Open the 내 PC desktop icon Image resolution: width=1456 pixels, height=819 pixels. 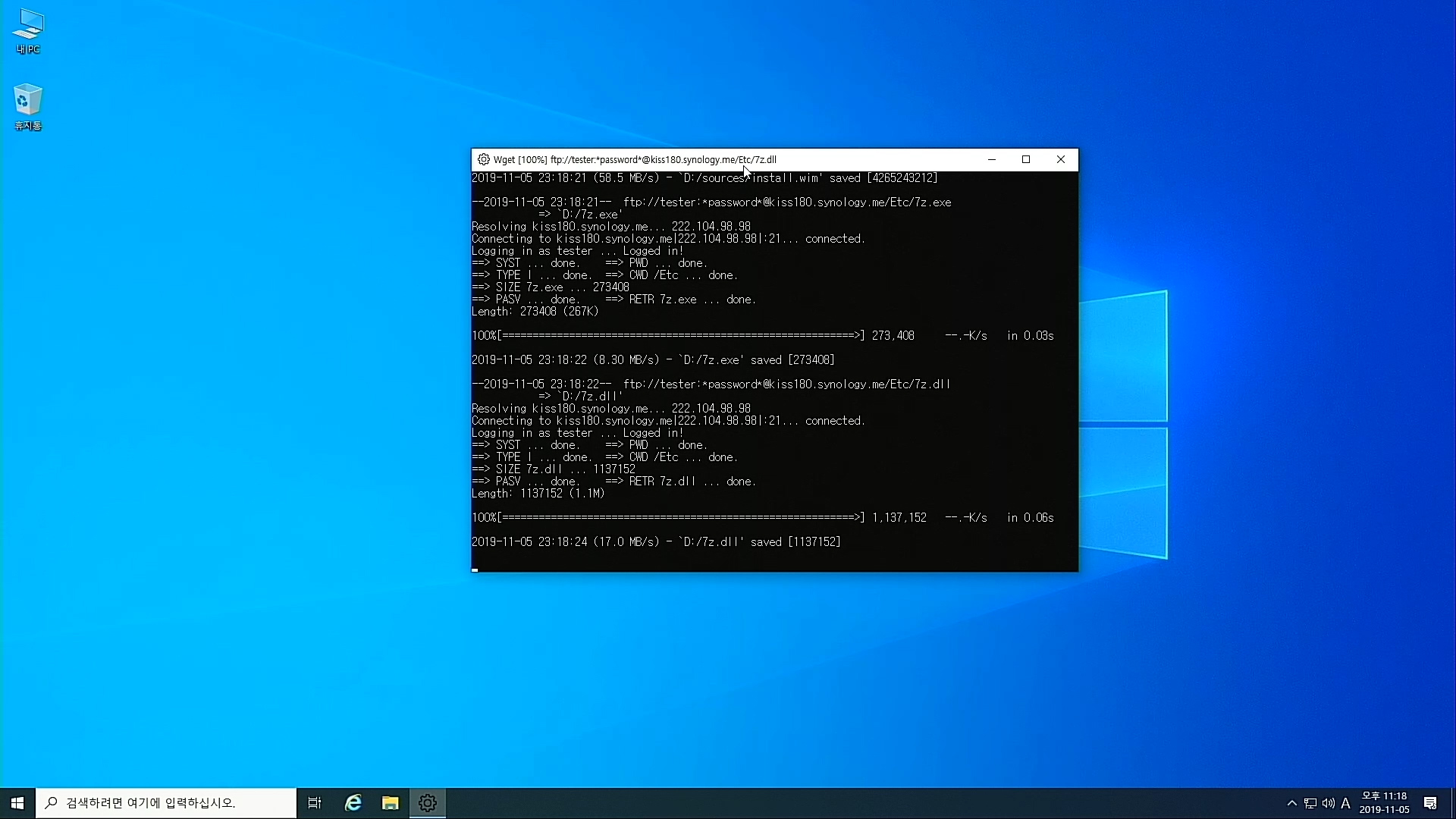pyautogui.click(x=28, y=32)
